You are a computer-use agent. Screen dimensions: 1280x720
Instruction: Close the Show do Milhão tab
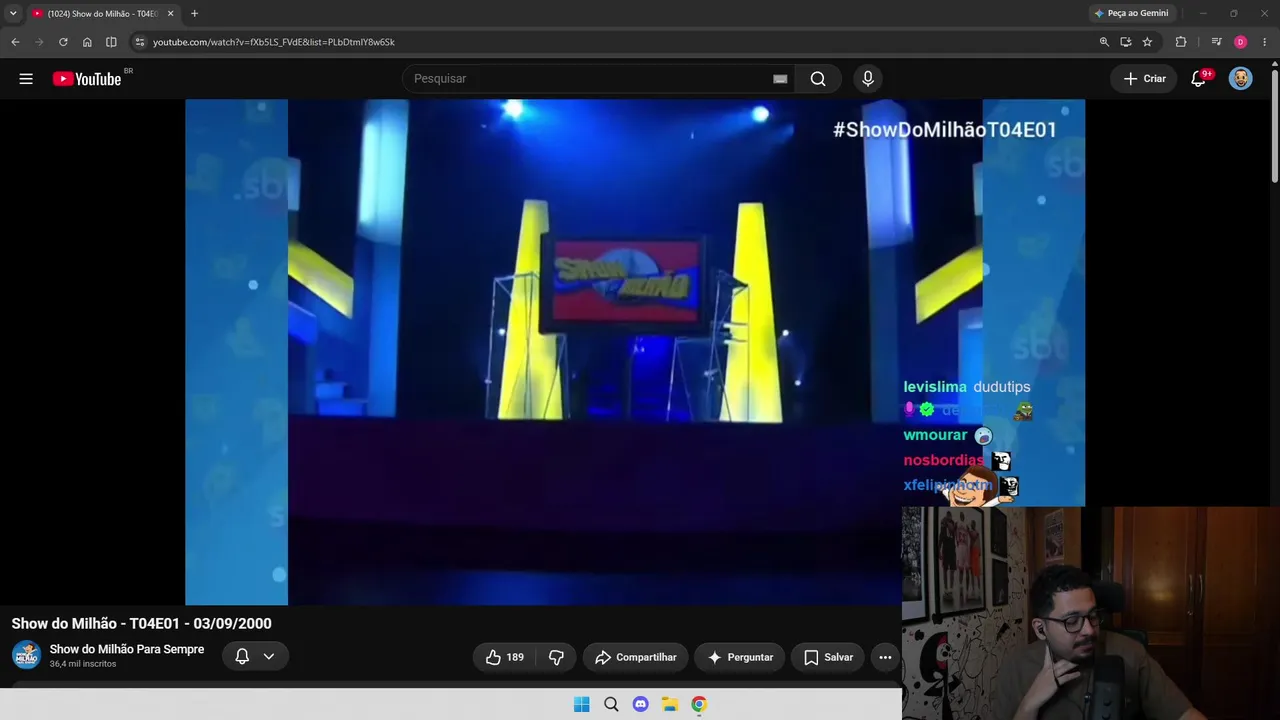170,14
